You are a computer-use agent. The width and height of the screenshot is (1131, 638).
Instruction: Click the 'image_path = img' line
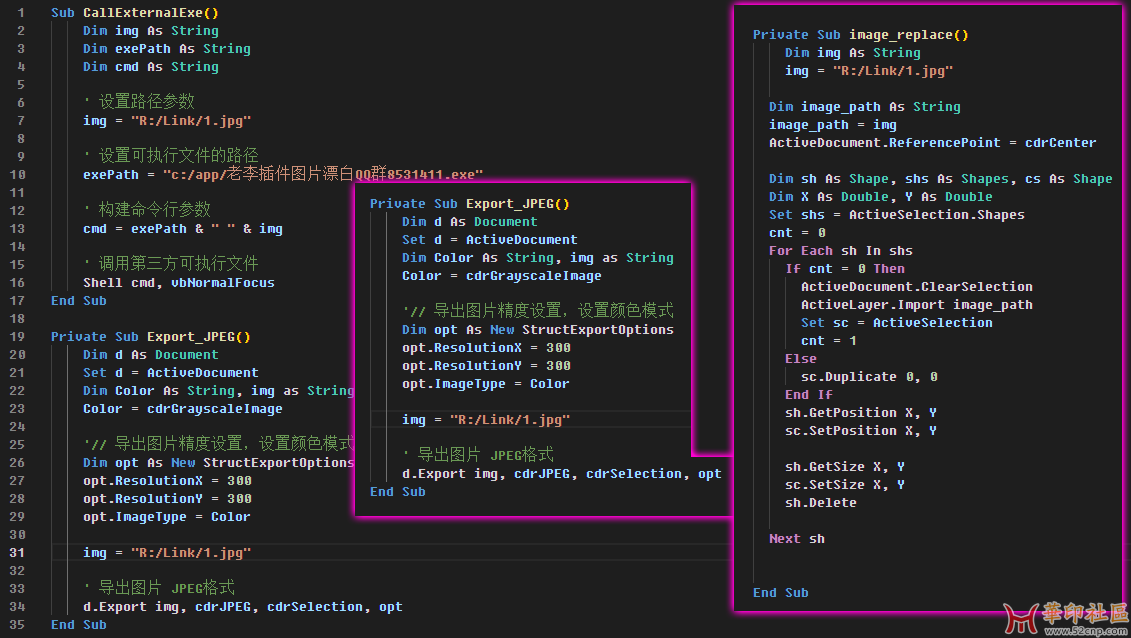(833, 125)
